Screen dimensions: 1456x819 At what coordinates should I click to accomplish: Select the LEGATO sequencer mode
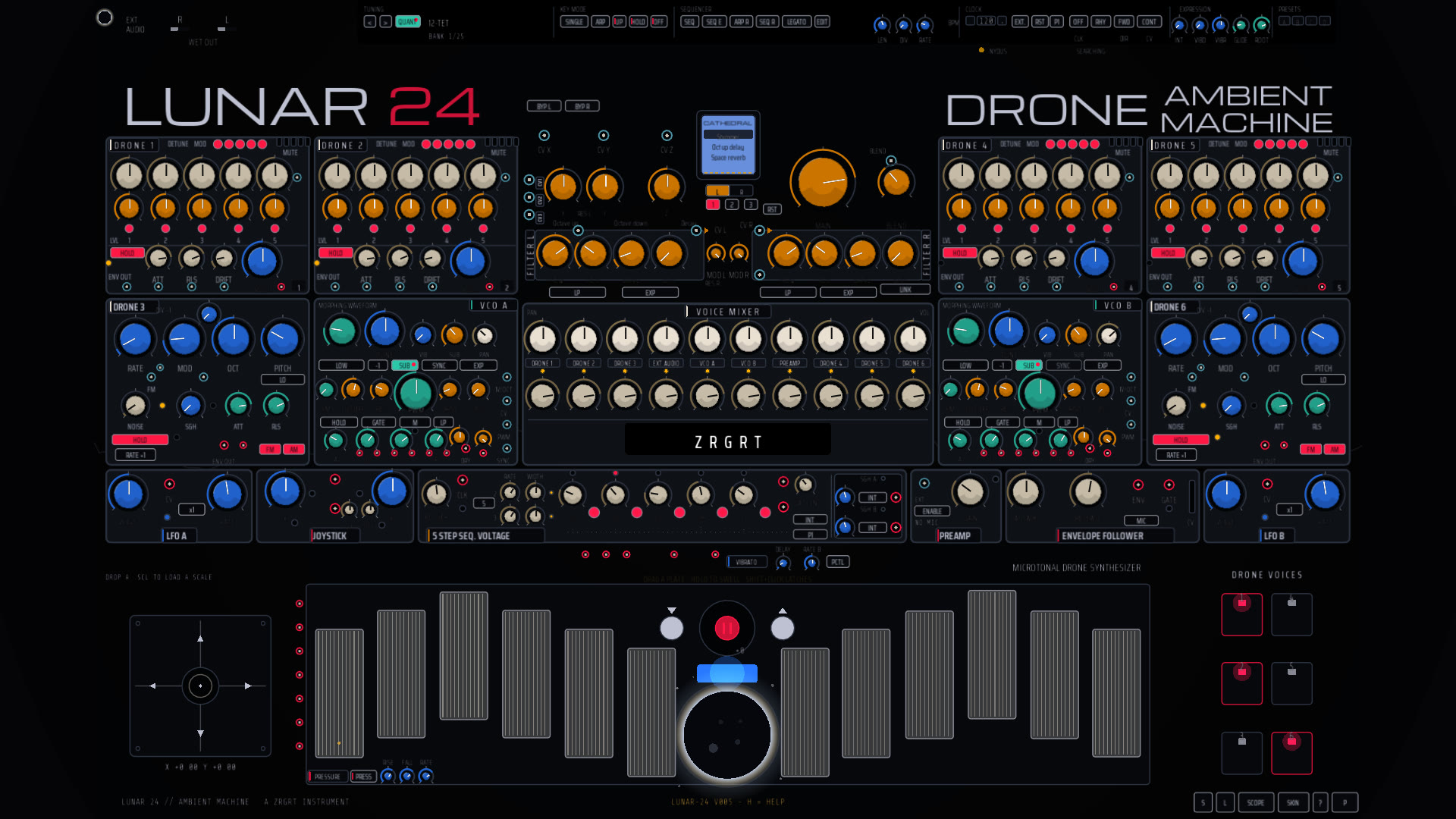pyautogui.click(x=796, y=22)
